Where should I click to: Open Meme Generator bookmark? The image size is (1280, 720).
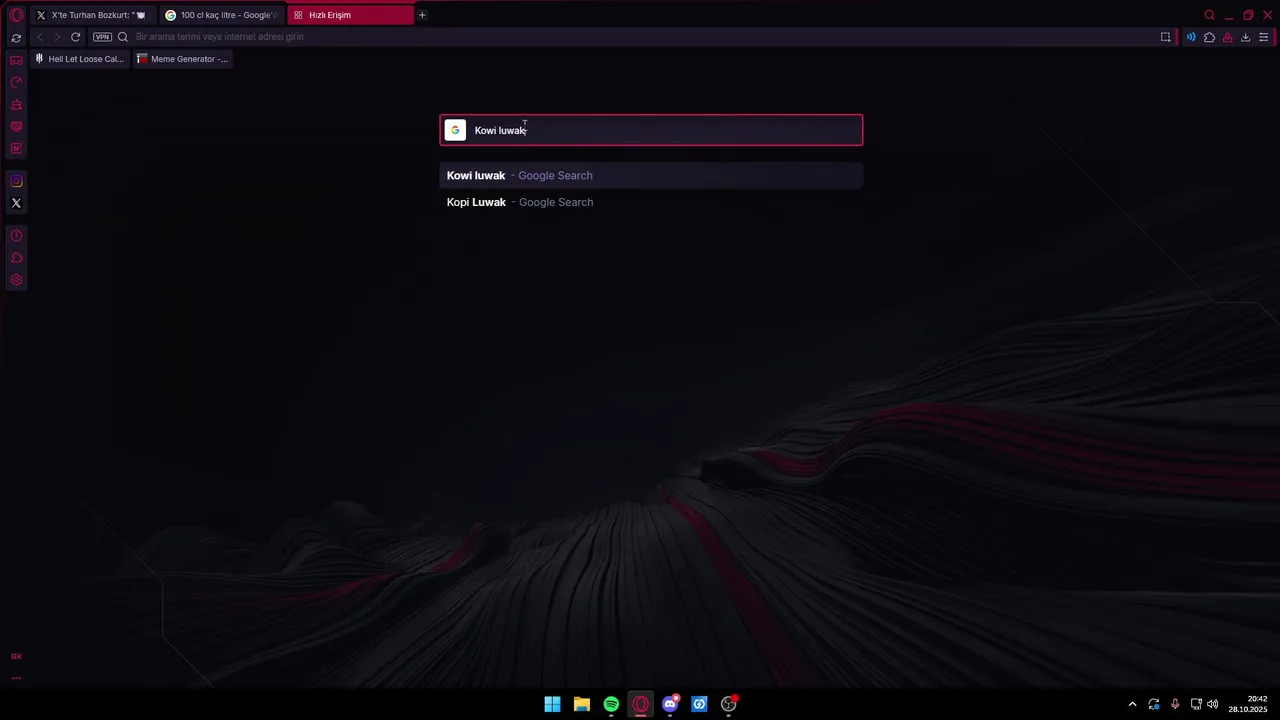tap(182, 59)
